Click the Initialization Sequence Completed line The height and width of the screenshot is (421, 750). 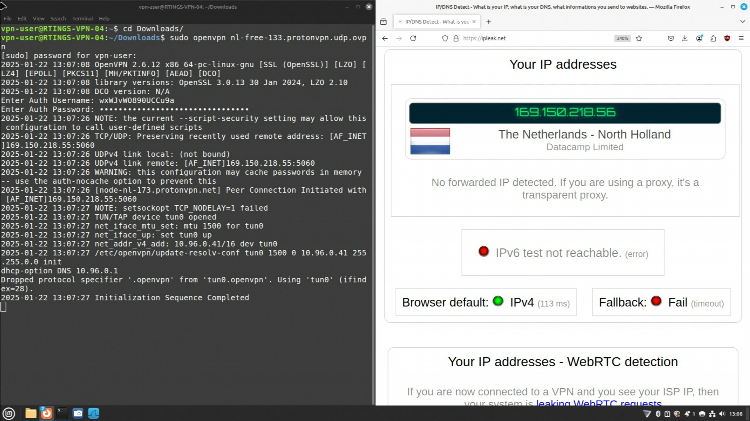[125, 298]
